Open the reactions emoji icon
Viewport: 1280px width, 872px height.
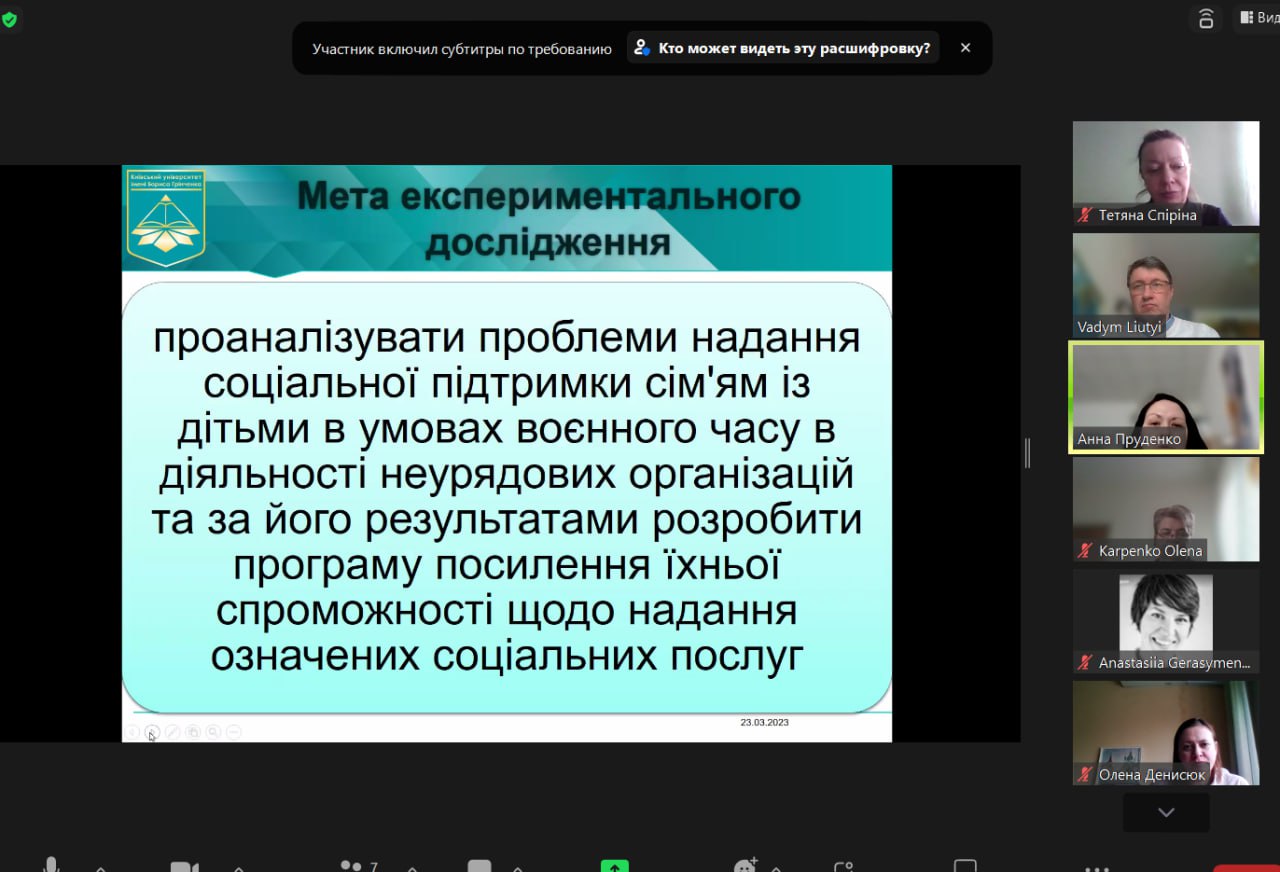pos(745,866)
